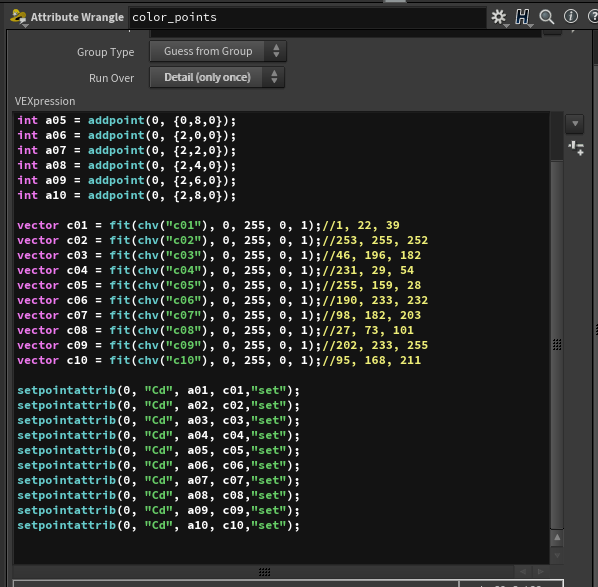Place cursor at last setpointattrib line
Viewport: 598px width, 587px height.
158,526
